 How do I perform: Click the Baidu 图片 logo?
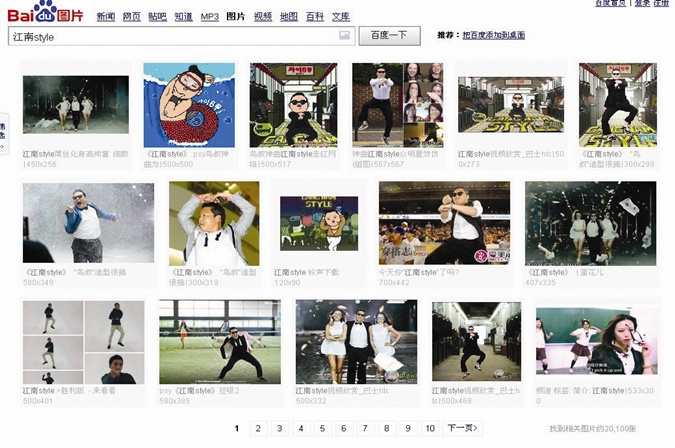(x=46, y=12)
